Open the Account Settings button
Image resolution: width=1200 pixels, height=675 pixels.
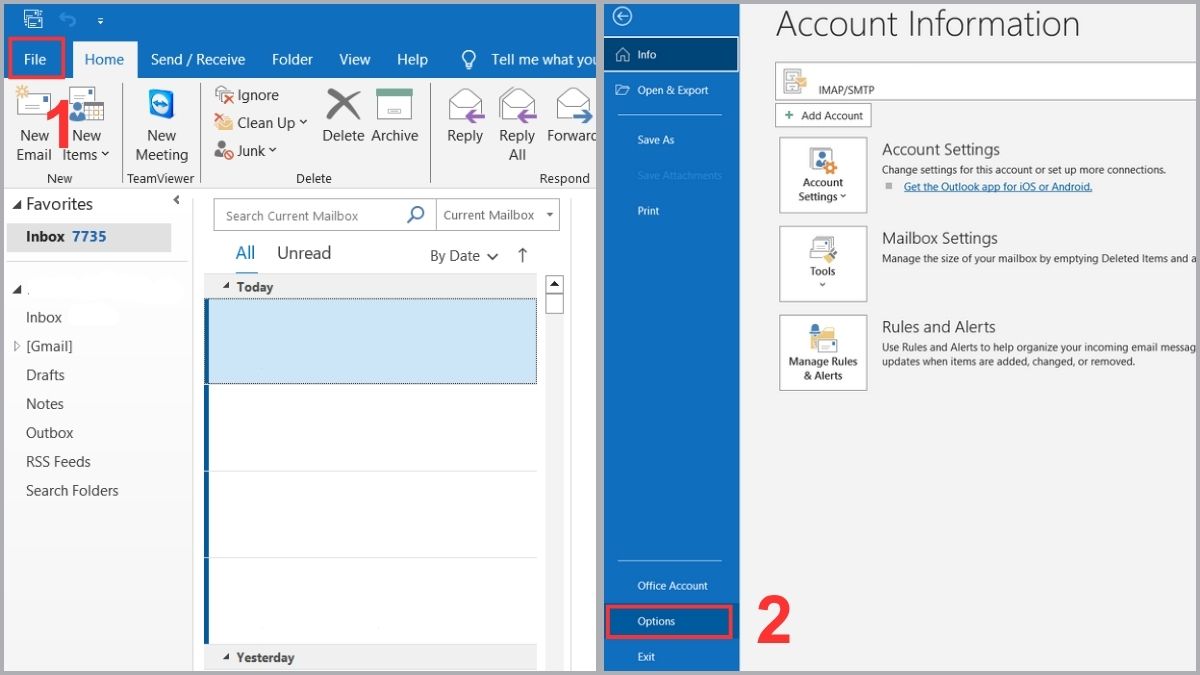[x=823, y=175]
